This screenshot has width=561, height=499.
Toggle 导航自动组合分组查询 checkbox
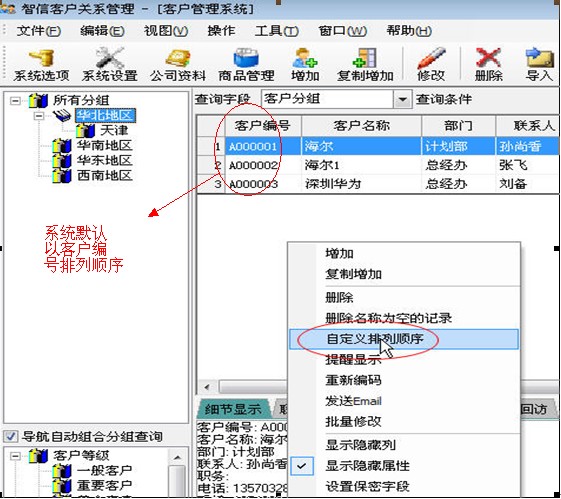pyautogui.click(x=10, y=436)
